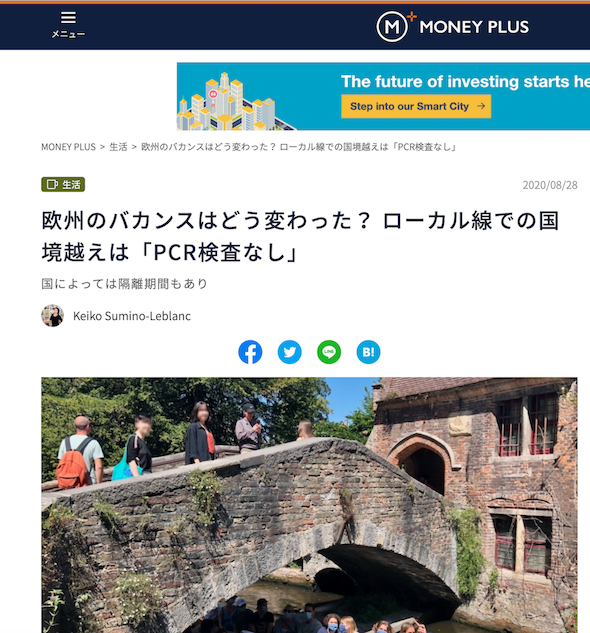Click the author's avatar photo
Viewport: 590px width, 633px height.
tap(52, 316)
